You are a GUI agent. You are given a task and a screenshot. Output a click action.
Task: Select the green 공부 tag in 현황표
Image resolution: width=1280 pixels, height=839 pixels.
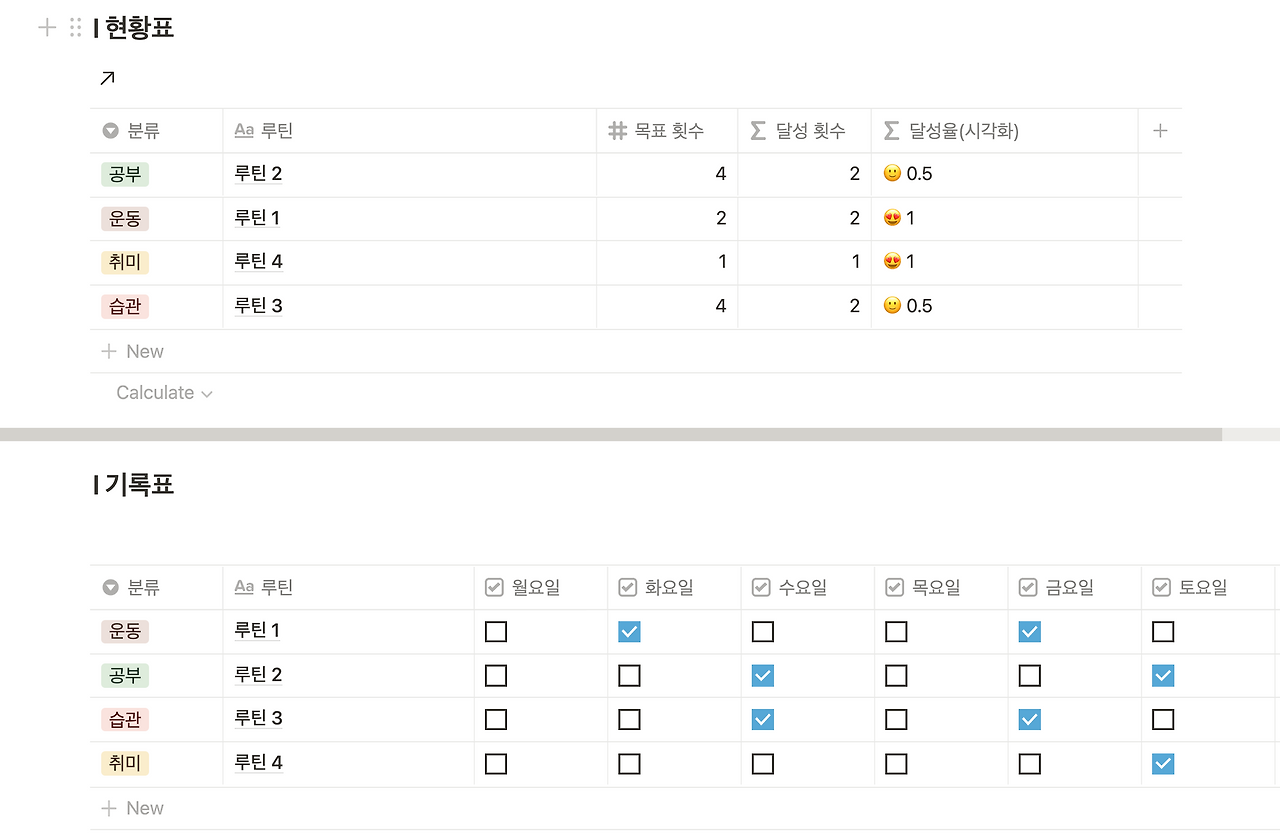pyautogui.click(x=125, y=174)
